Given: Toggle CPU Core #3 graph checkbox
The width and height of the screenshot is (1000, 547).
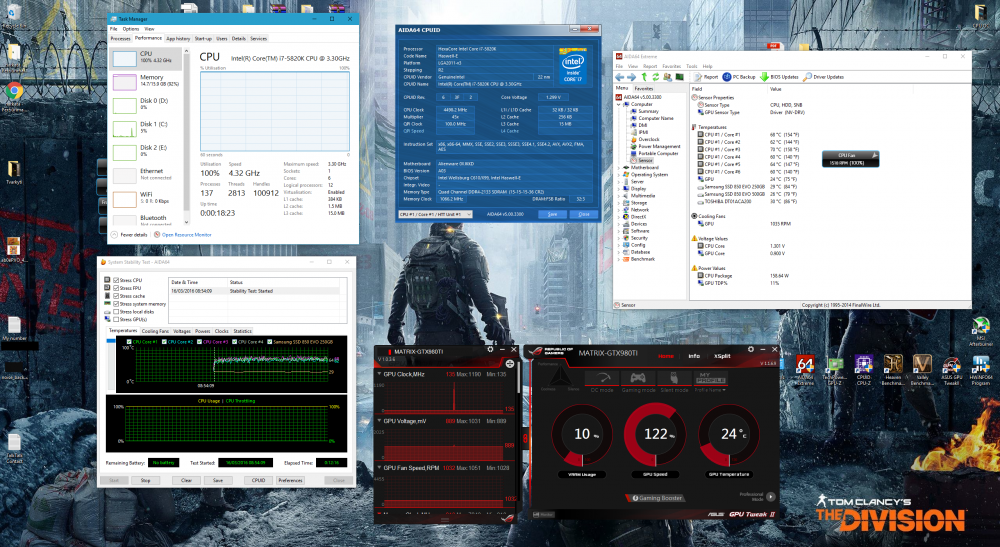Looking at the screenshot, I should click(x=200, y=342).
